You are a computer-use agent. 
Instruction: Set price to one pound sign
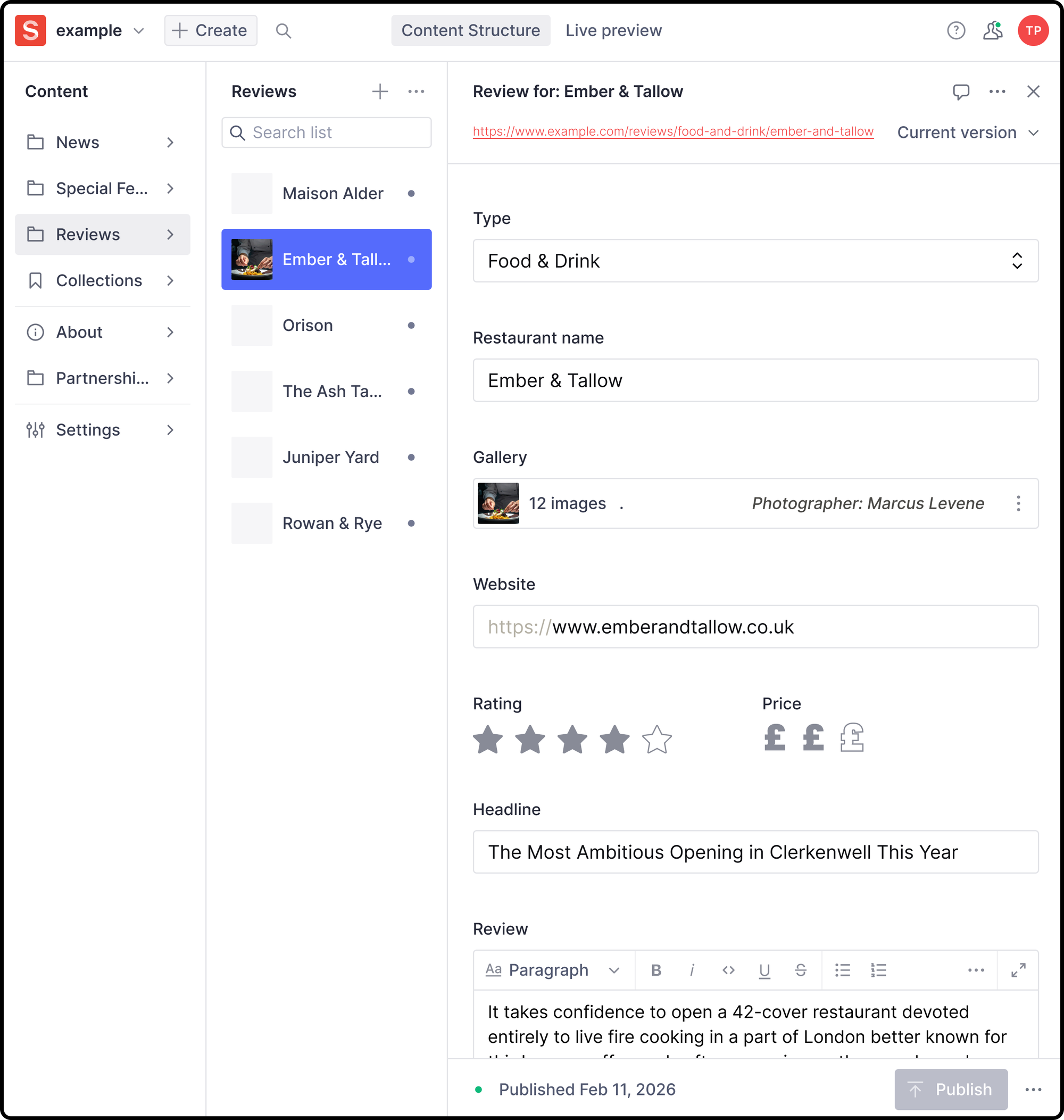coord(775,738)
